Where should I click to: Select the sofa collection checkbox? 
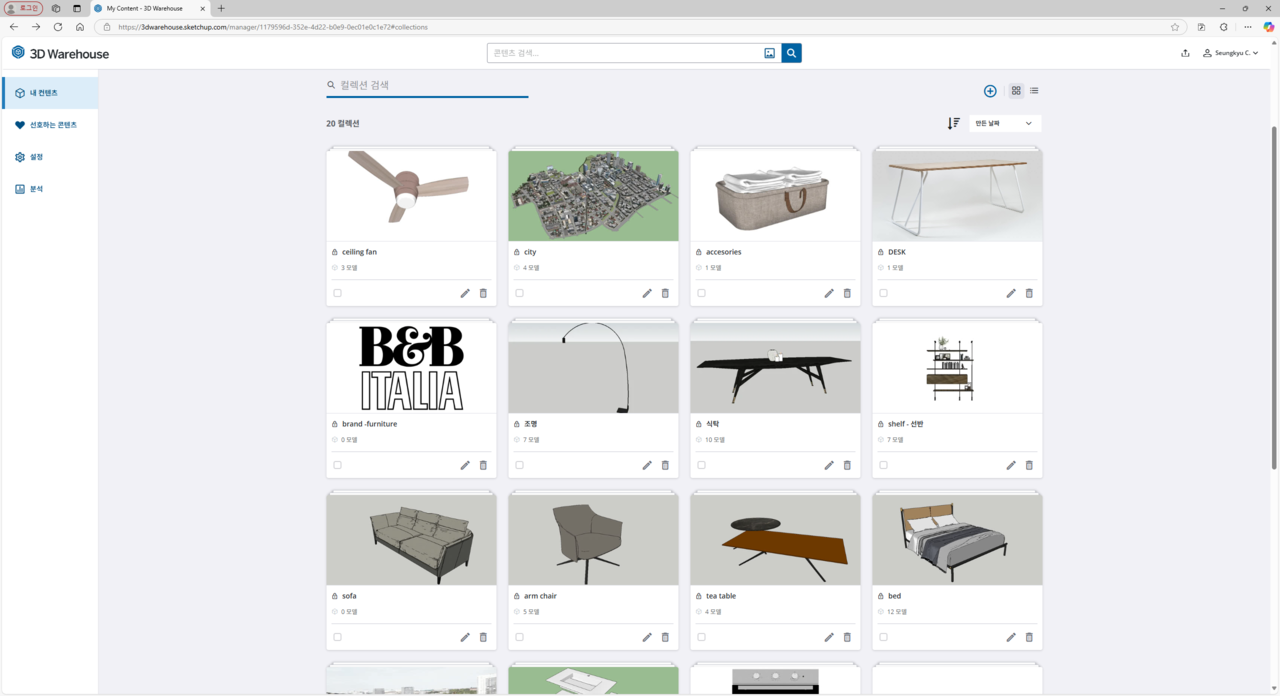(337, 637)
